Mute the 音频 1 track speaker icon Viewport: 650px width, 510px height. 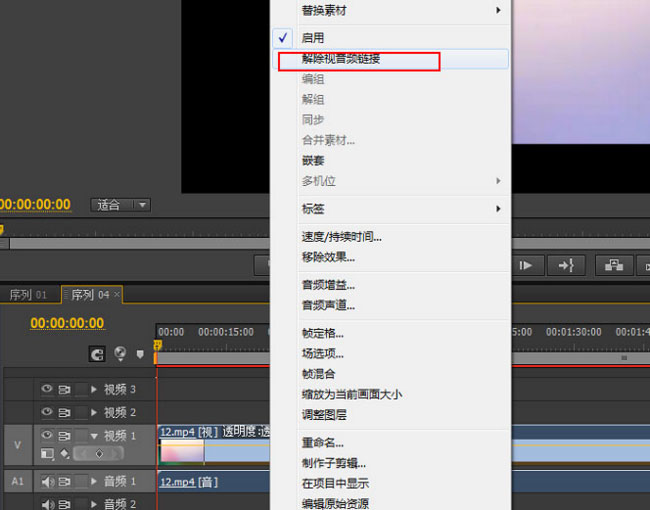coord(46,482)
